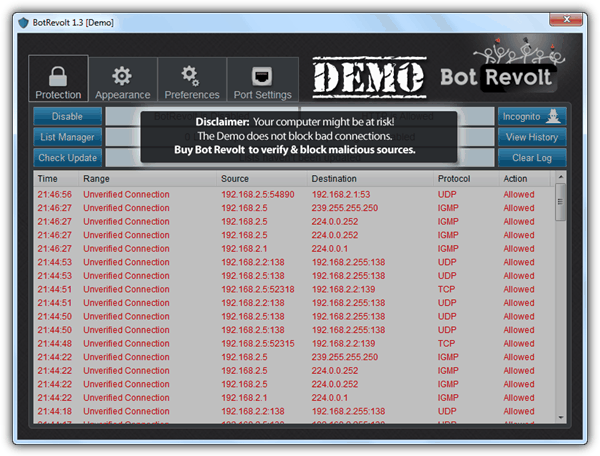Go to the Port Settings tab
The height and width of the screenshot is (456, 600).
262,80
